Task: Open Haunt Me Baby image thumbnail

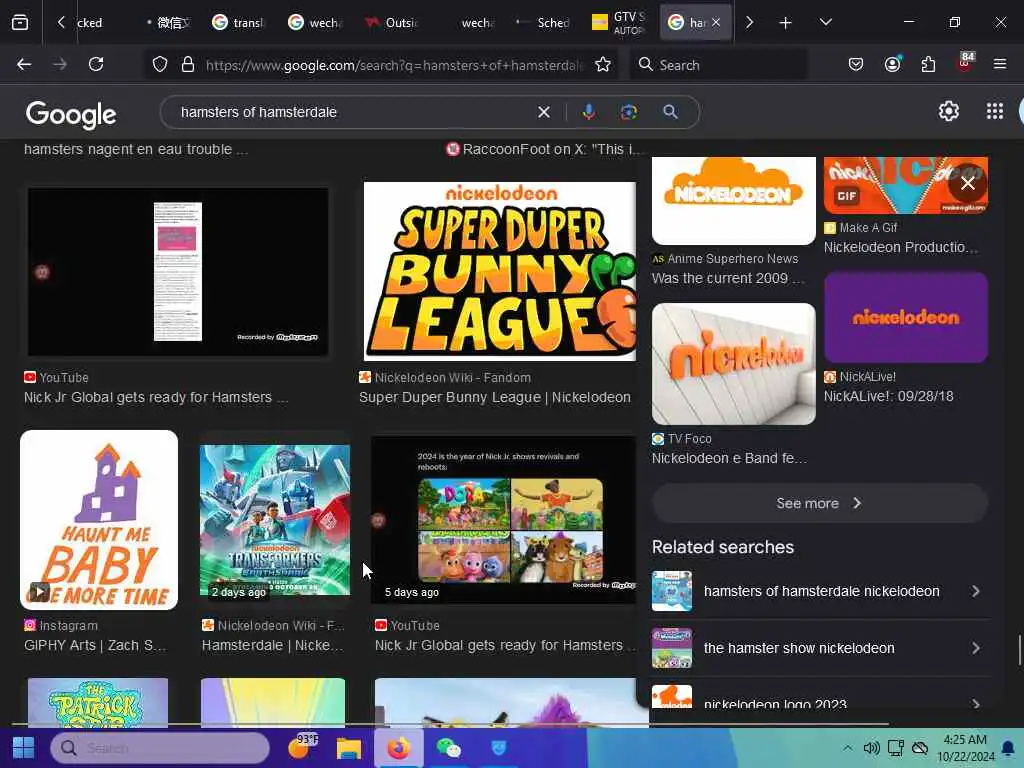Action: pyautogui.click(x=99, y=520)
